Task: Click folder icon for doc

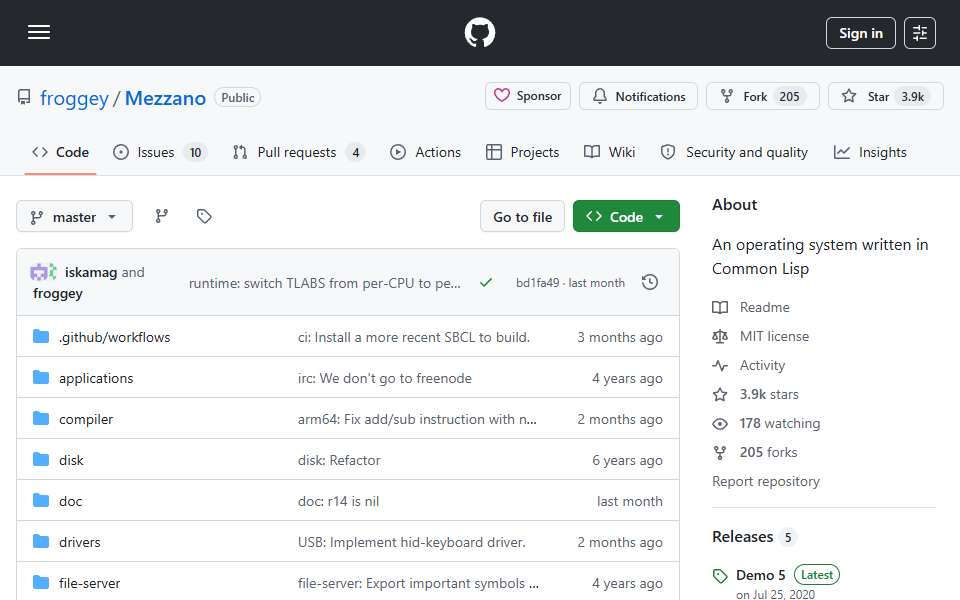Action: 41,500
